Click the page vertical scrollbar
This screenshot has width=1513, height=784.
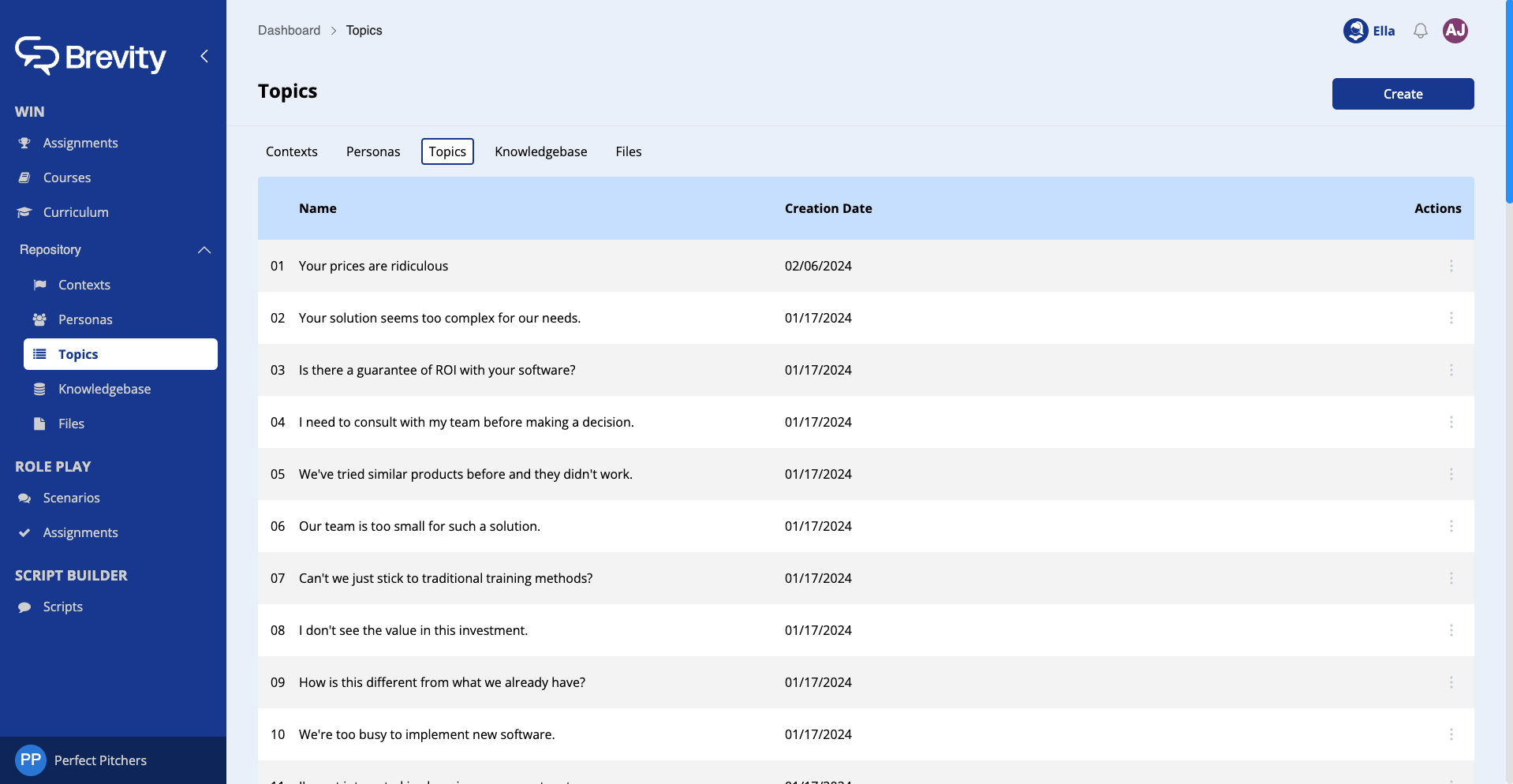[x=1508, y=103]
